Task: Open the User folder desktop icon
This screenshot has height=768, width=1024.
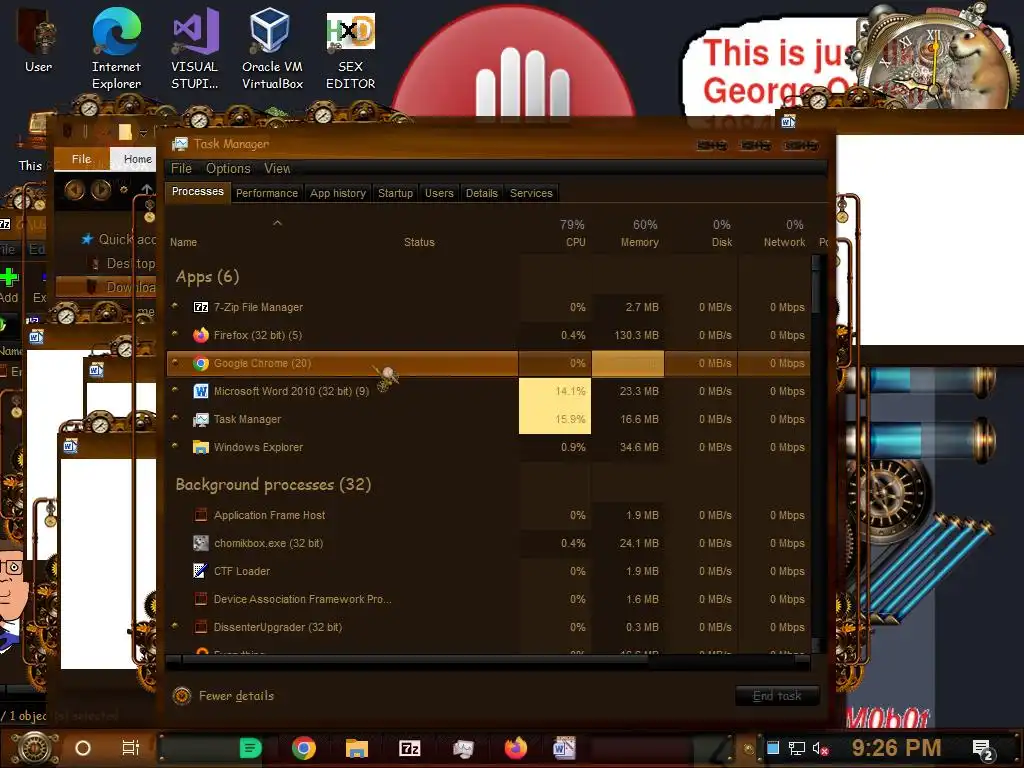Action: pyautogui.click(x=38, y=42)
